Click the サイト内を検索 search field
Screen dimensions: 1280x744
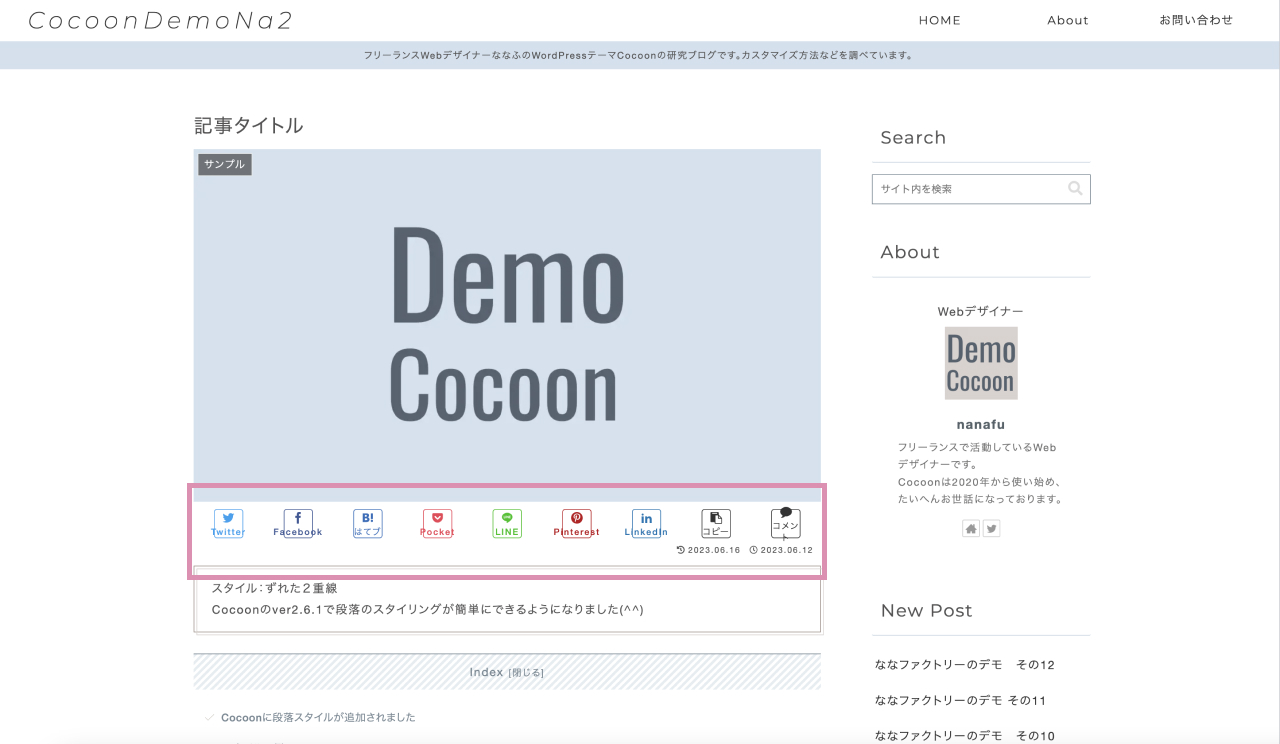click(x=960, y=188)
